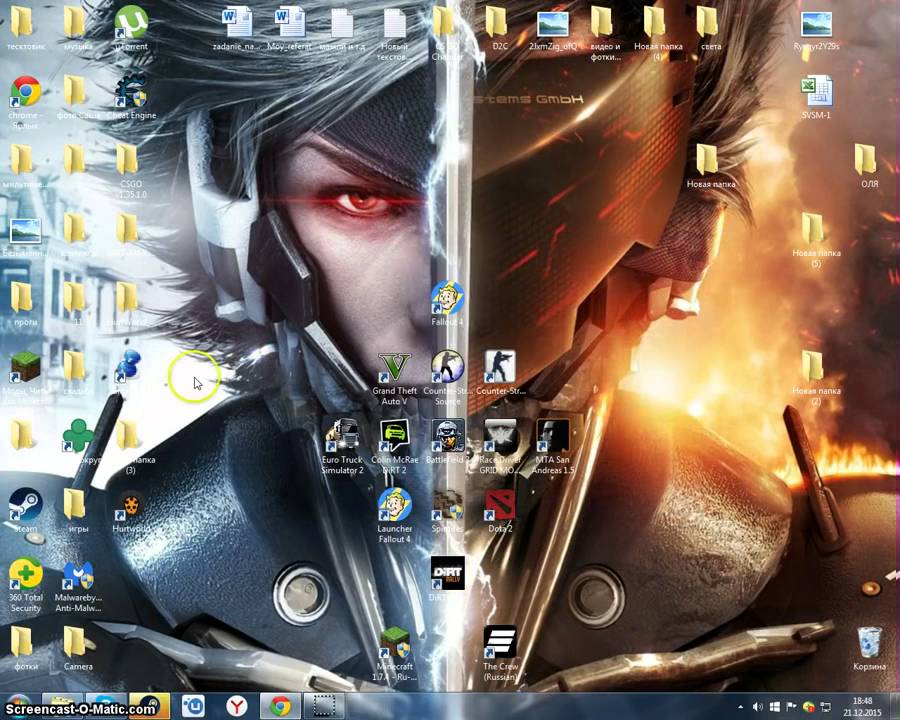Open the Новая папка (2) folder
900x720 pixels.
pos(816,378)
